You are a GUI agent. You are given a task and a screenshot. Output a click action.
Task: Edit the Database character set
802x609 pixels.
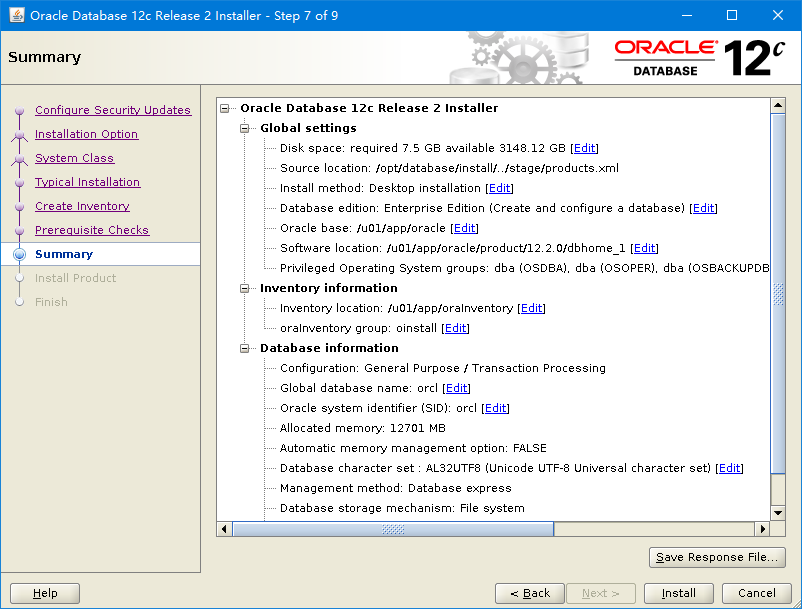coord(729,468)
